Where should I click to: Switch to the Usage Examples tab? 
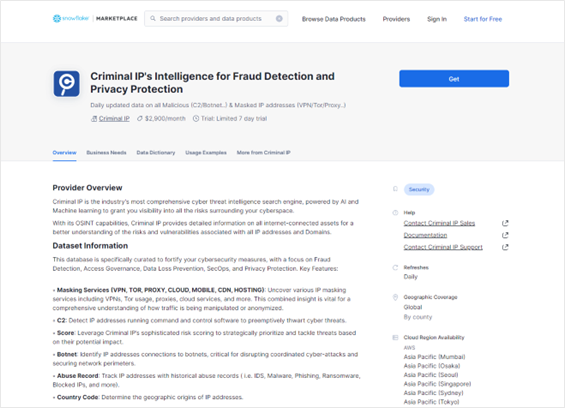(x=206, y=152)
